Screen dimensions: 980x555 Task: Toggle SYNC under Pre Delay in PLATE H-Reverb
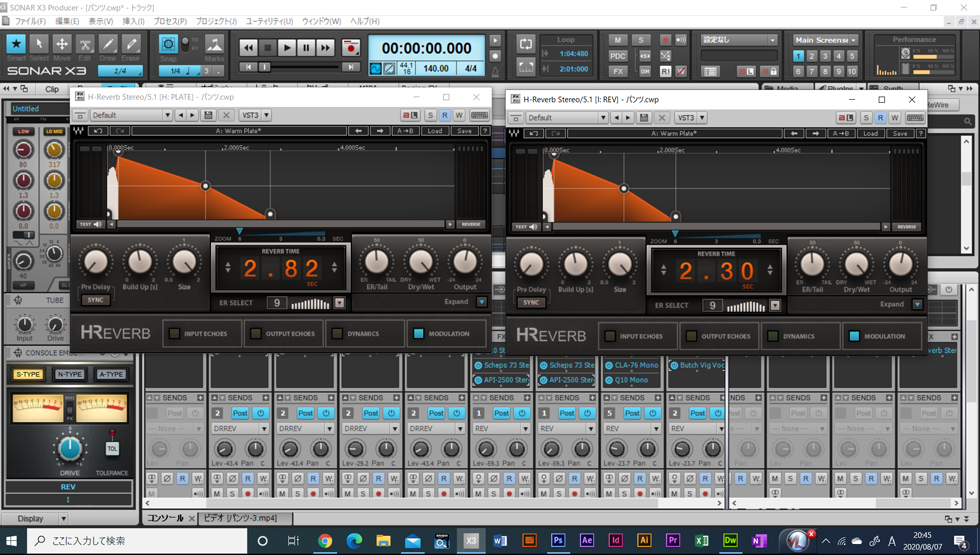coord(96,300)
